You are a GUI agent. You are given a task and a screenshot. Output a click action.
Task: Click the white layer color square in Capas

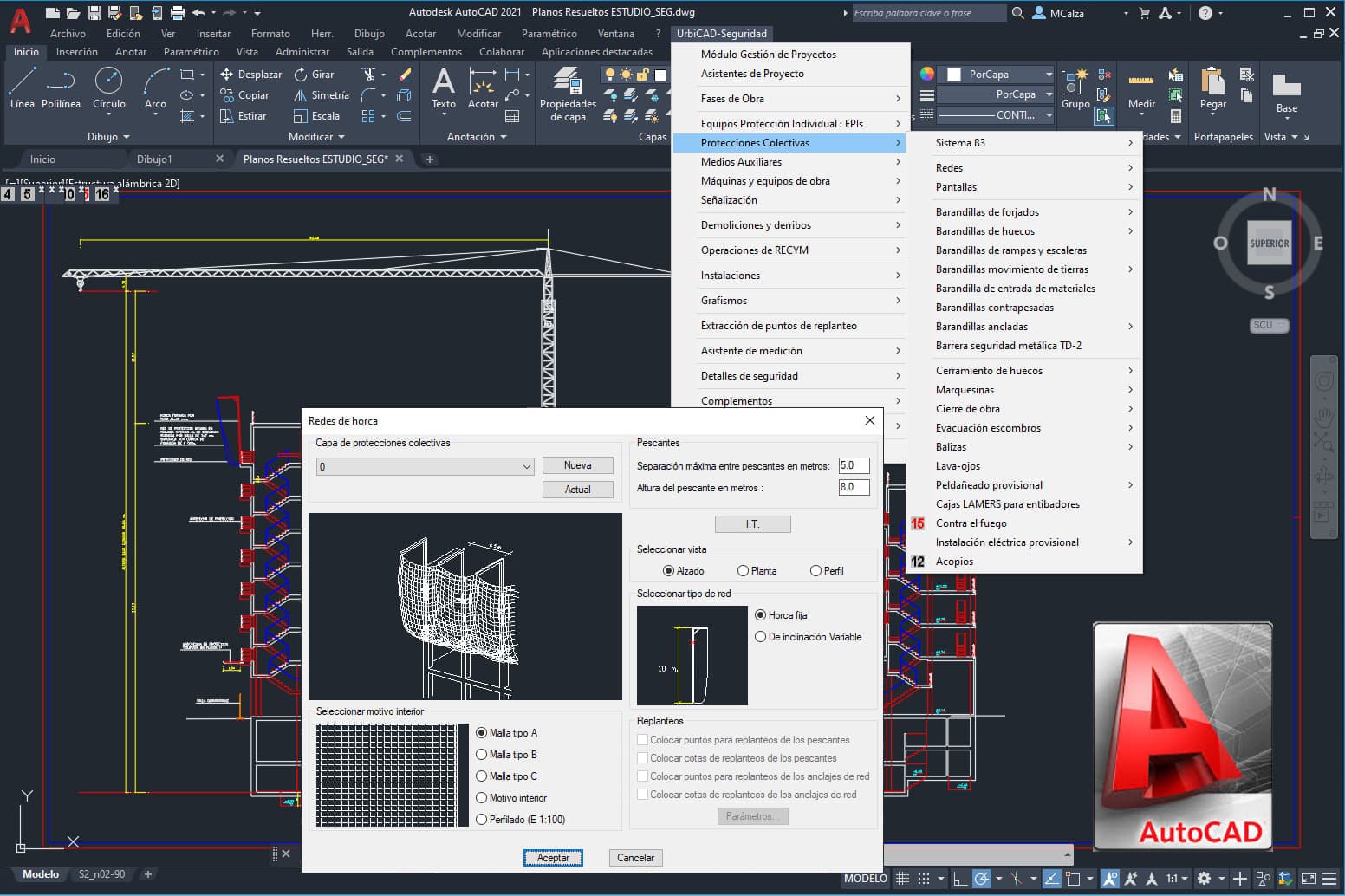click(660, 75)
